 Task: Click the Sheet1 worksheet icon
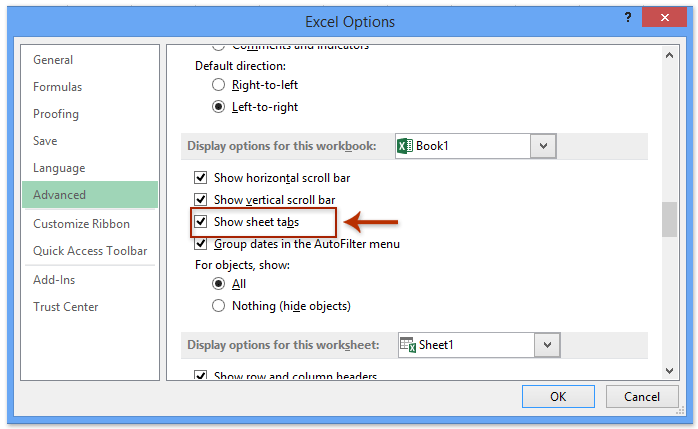click(x=407, y=345)
